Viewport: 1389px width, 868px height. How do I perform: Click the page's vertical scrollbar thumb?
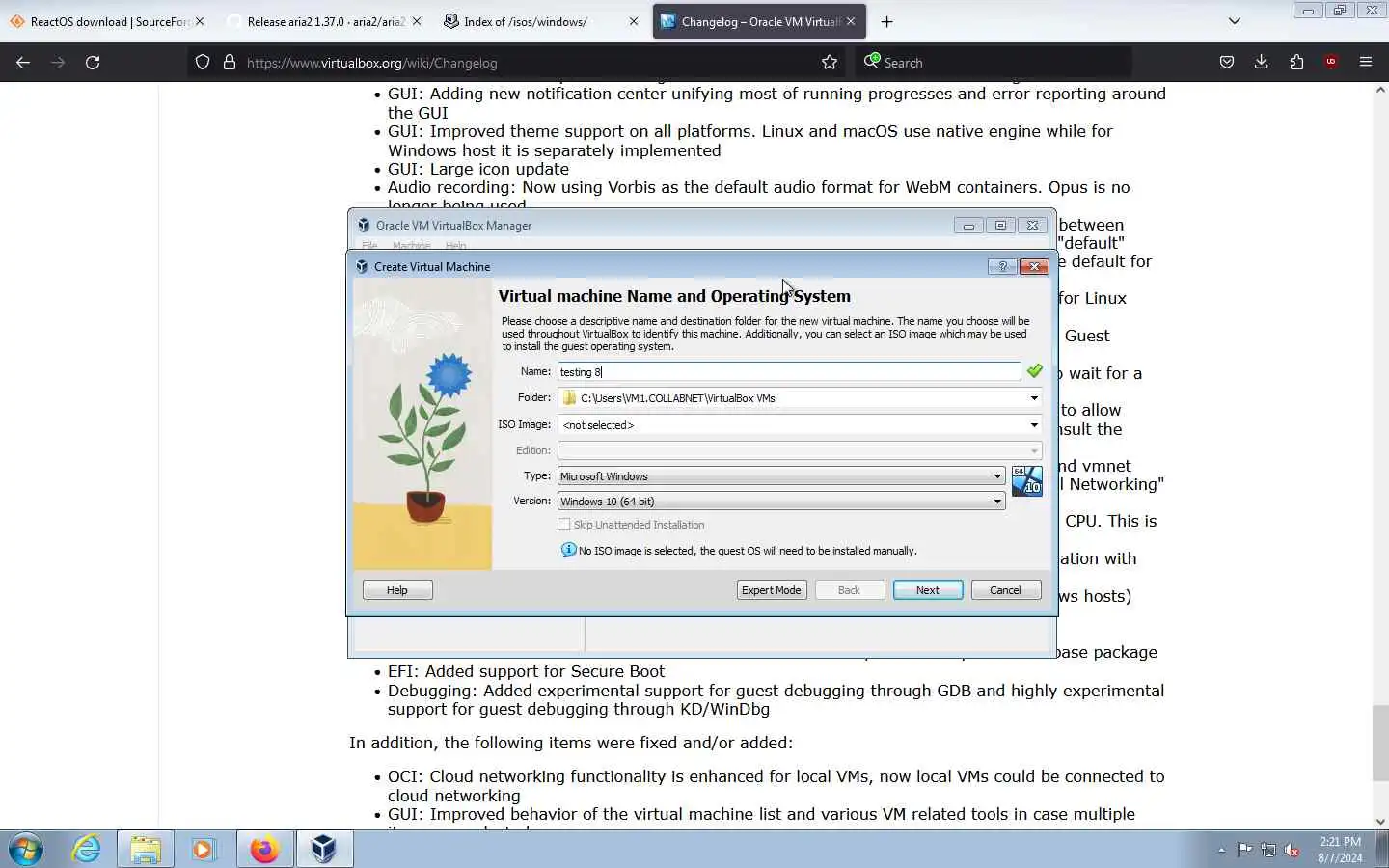point(1380,743)
